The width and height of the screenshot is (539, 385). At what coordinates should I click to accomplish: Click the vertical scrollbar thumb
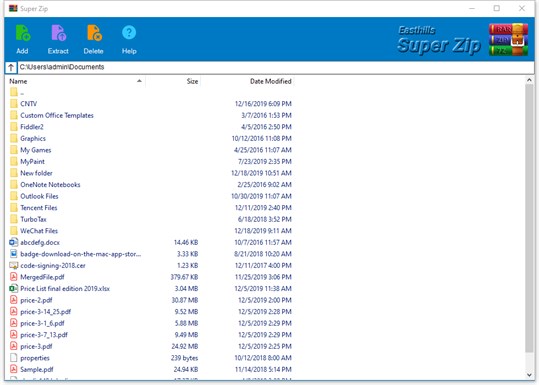[x=529, y=218]
